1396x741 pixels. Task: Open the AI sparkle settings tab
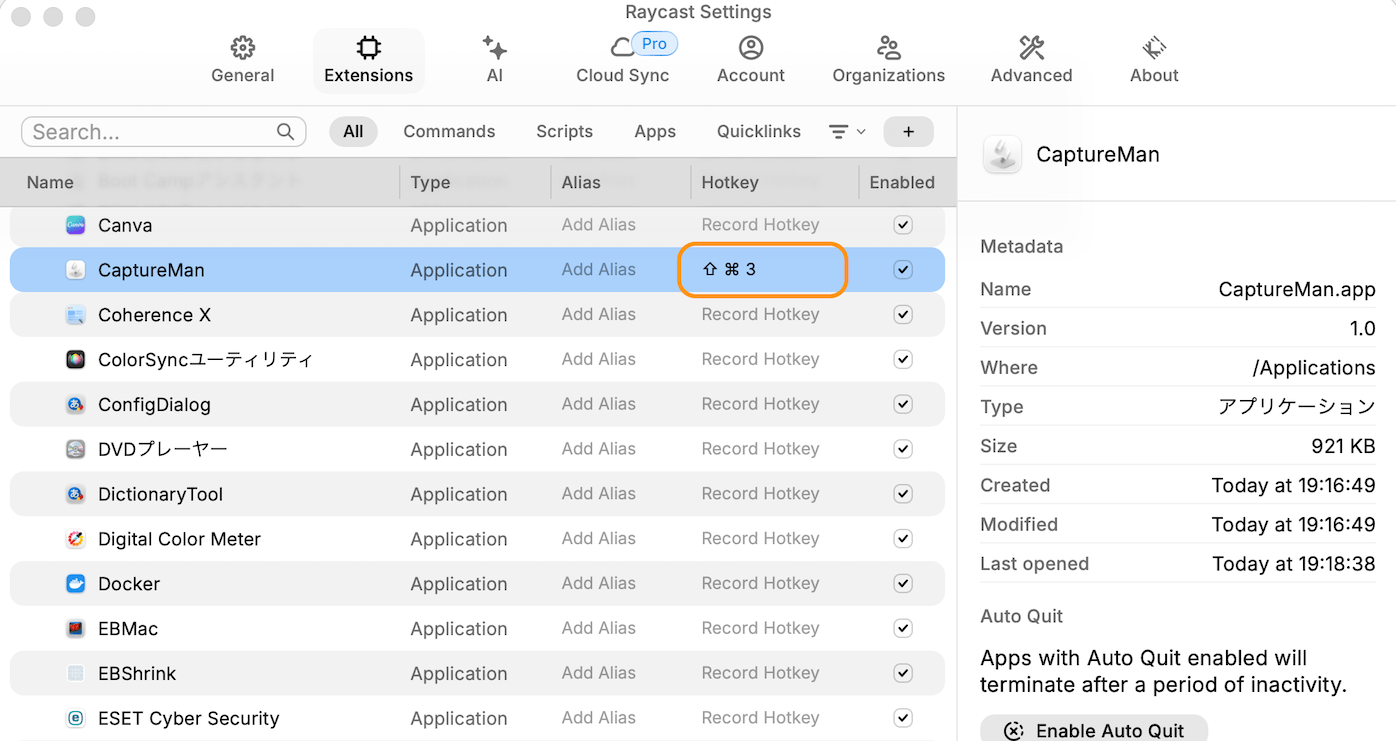point(494,59)
